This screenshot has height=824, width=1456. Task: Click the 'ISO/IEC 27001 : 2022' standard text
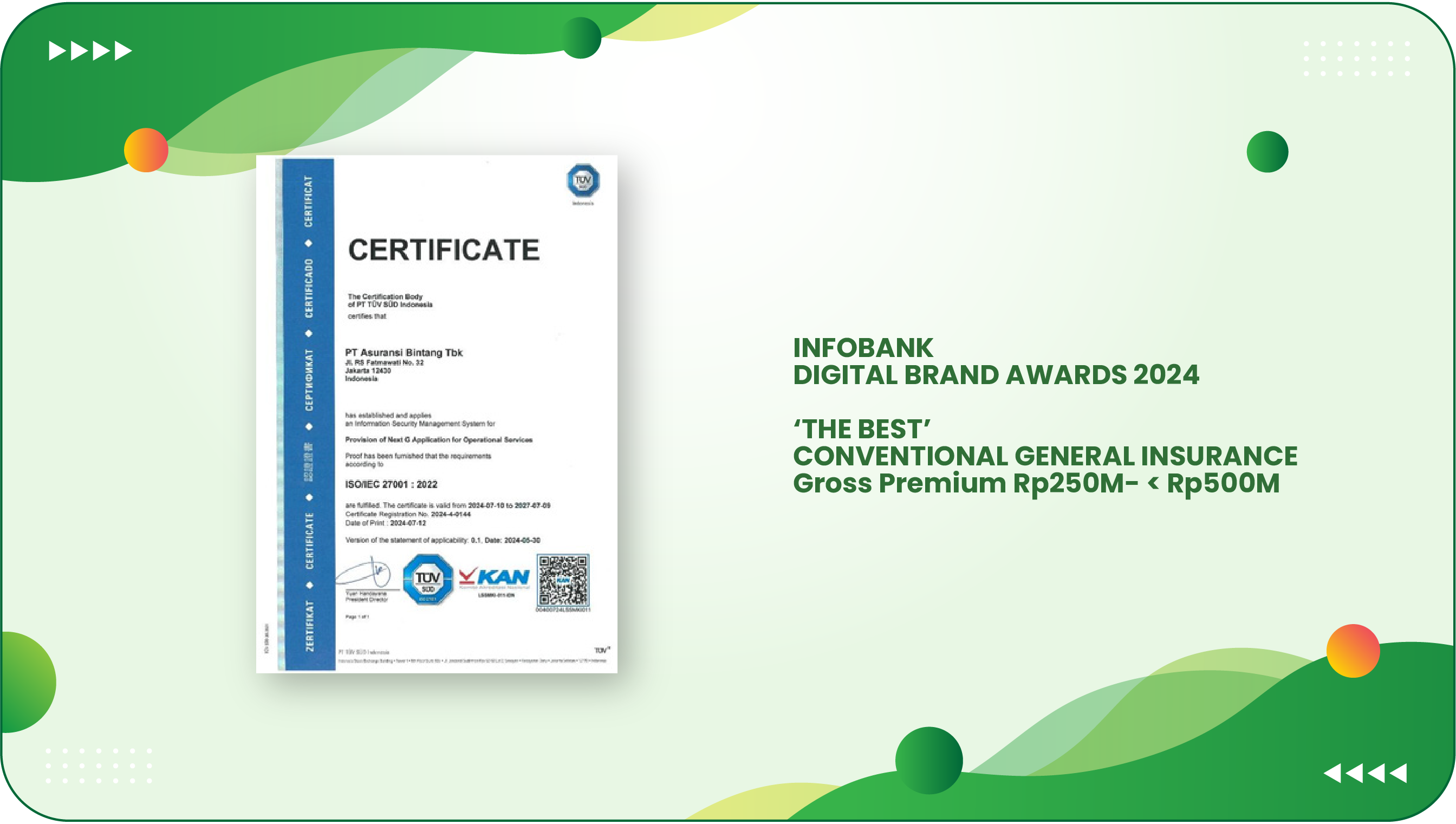(x=392, y=484)
